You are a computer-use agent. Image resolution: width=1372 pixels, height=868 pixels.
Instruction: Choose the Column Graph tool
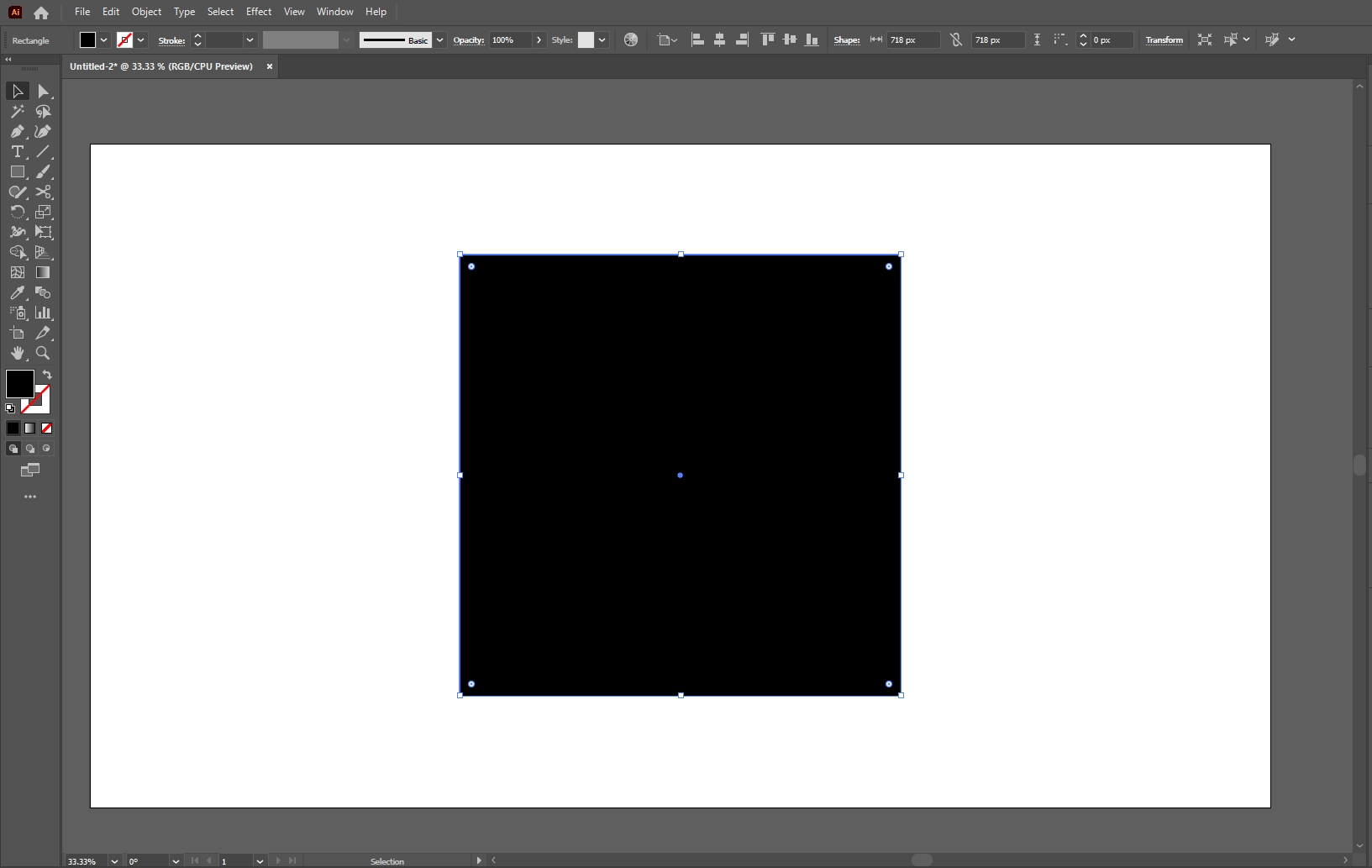(43, 313)
